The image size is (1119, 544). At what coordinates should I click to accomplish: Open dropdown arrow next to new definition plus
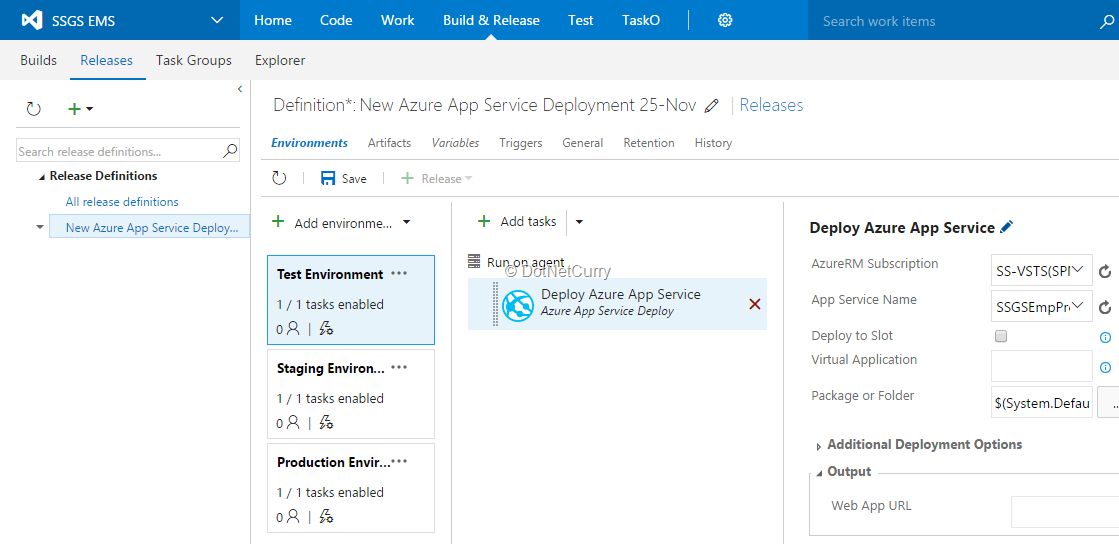point(89,109)
